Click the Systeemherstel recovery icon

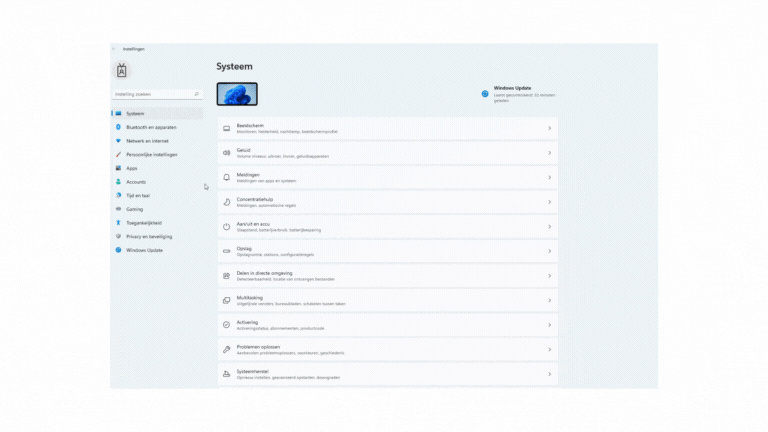click(x=226, y=374)
